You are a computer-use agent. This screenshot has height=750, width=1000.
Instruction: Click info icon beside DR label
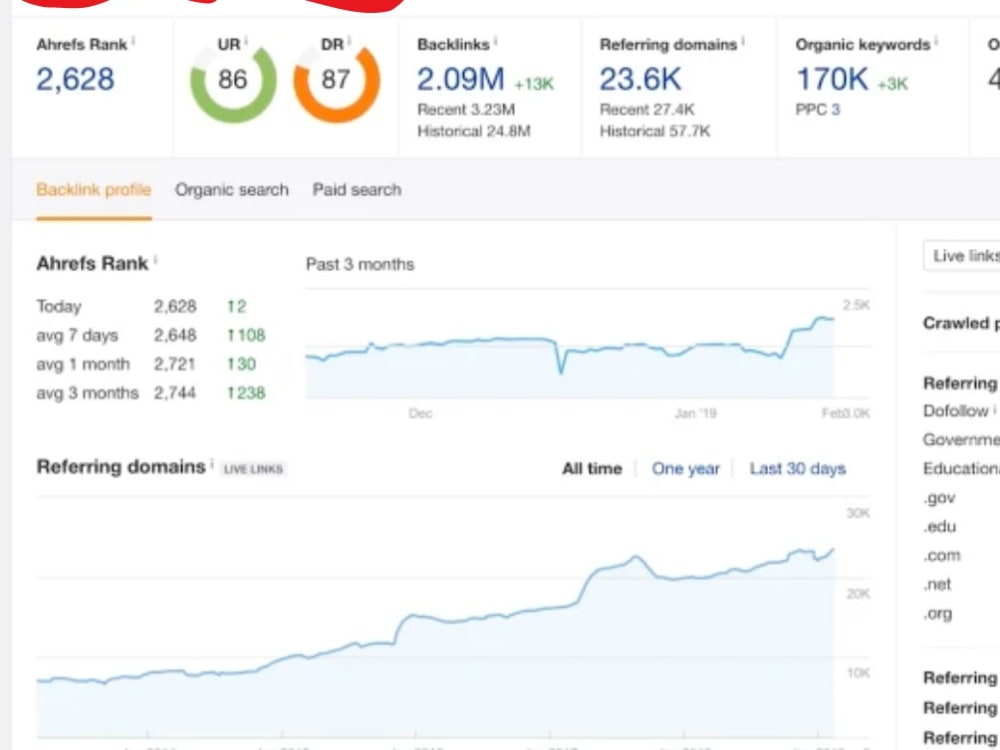click(349, 41)
